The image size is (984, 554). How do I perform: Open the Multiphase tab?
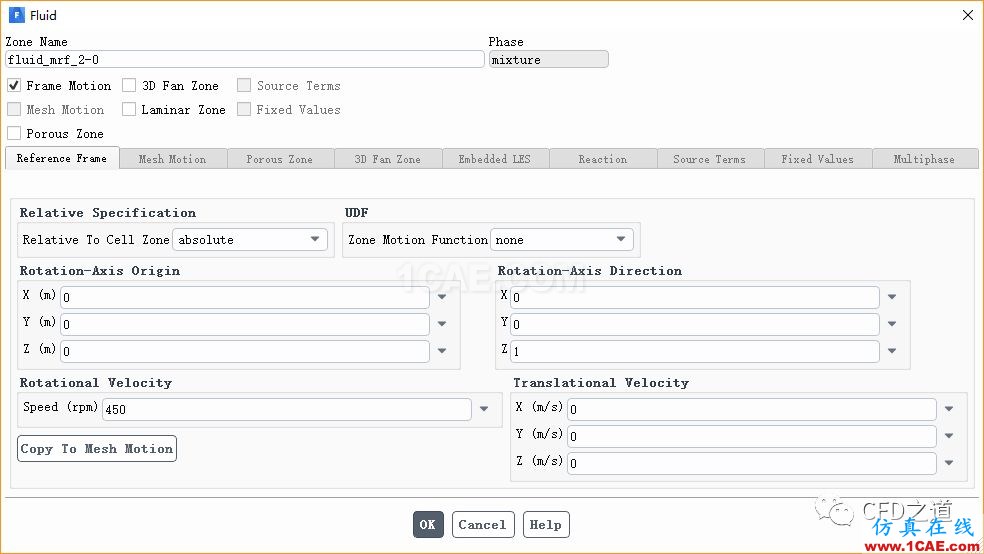coord(925,159)
